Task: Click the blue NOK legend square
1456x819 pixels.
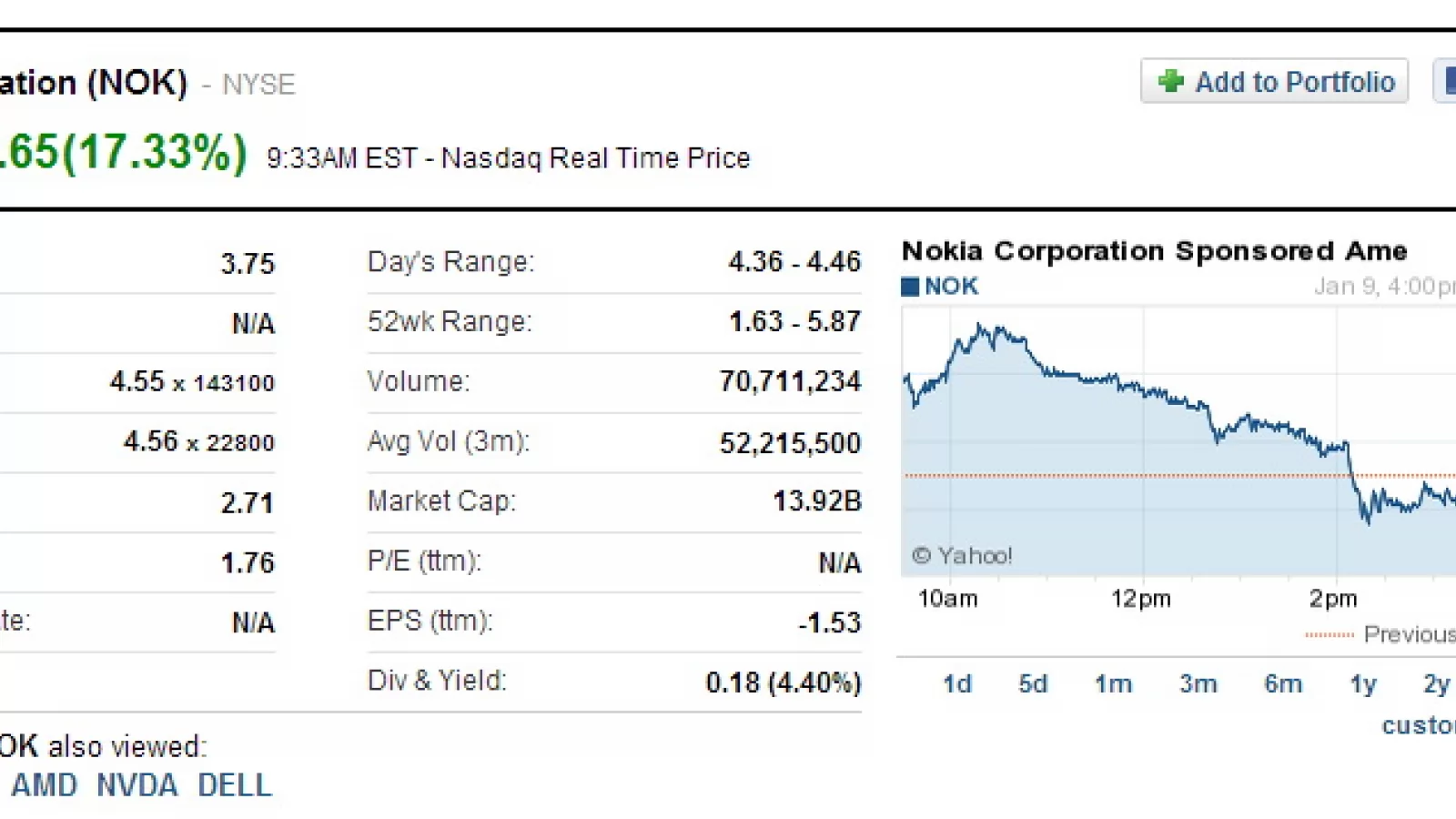Action: click(909, 288)
